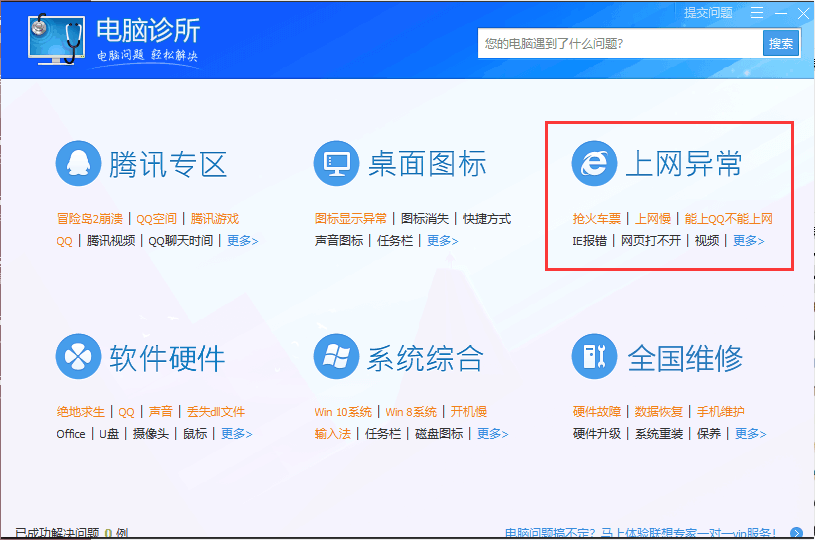Open the hamburger menu in title bar

[x=757, y=13]
